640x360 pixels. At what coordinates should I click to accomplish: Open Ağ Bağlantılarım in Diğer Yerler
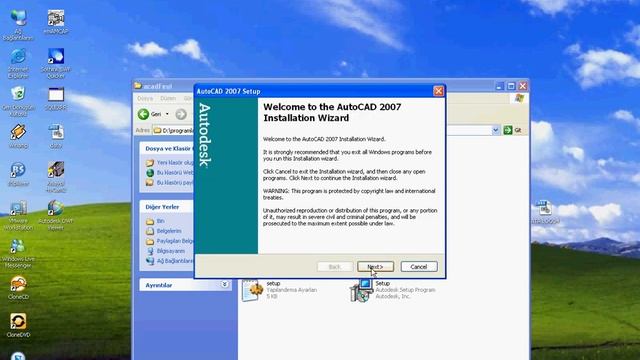point(170,261)
